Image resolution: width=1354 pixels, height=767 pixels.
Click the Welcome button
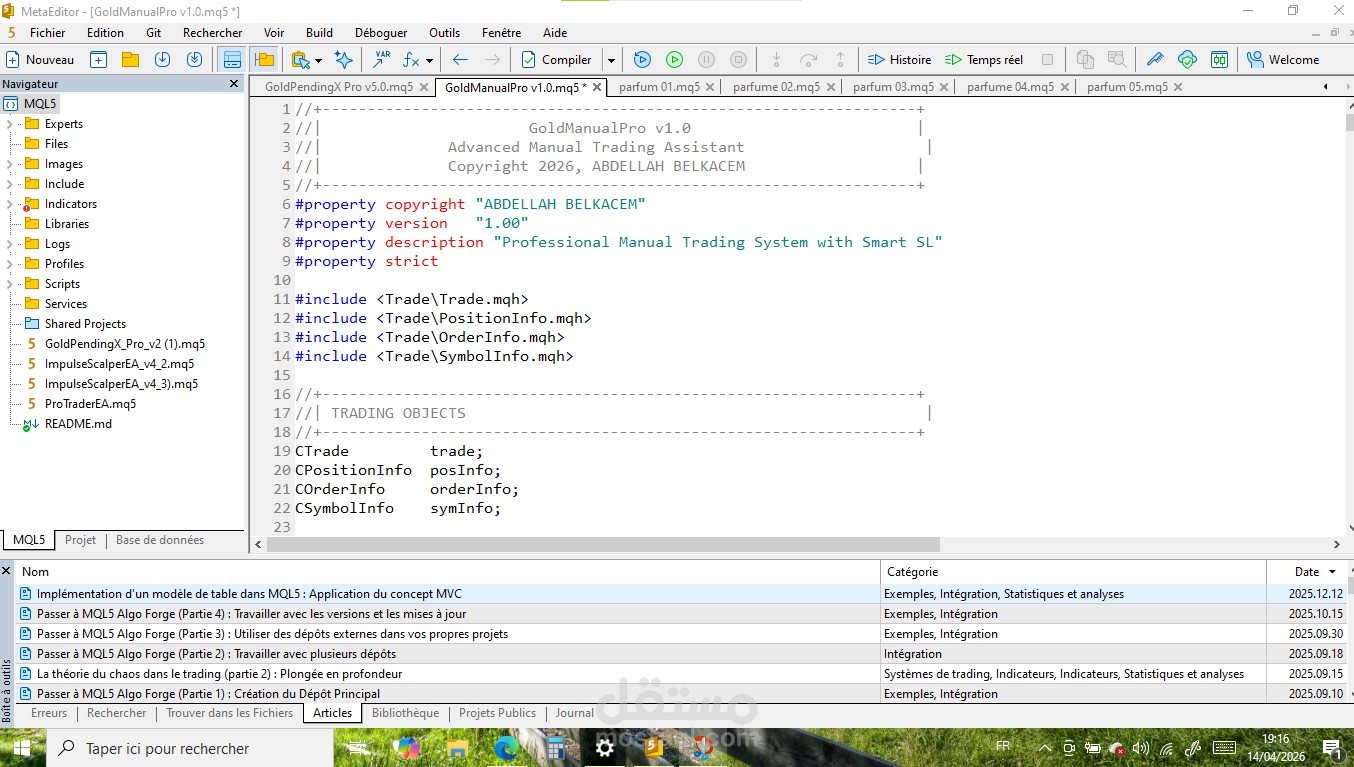1284,60
